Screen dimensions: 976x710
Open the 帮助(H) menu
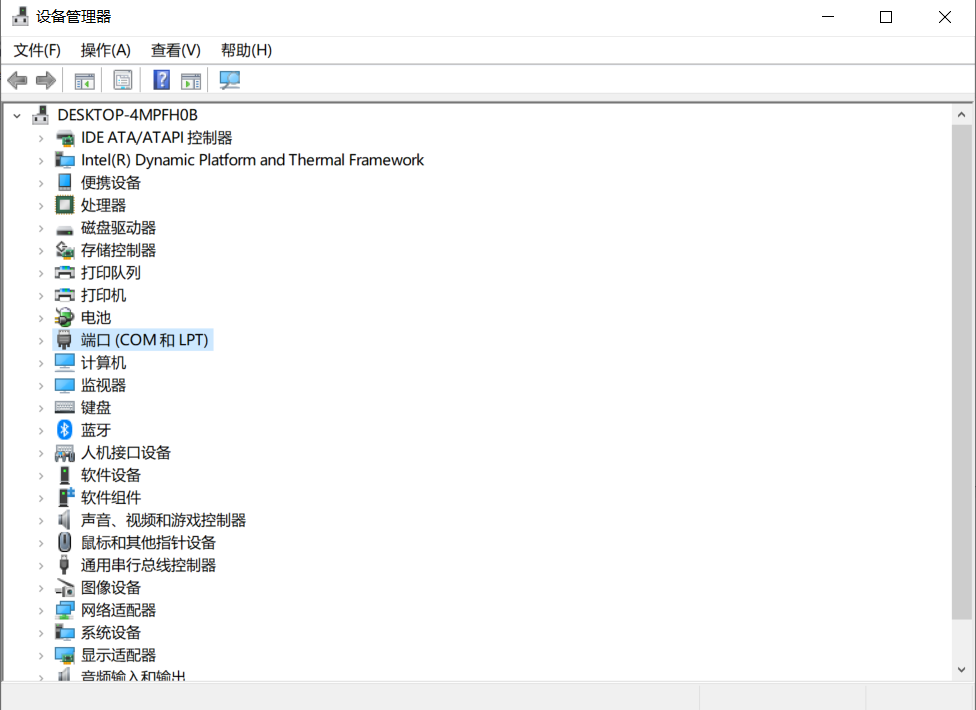[x=246, y=50]
